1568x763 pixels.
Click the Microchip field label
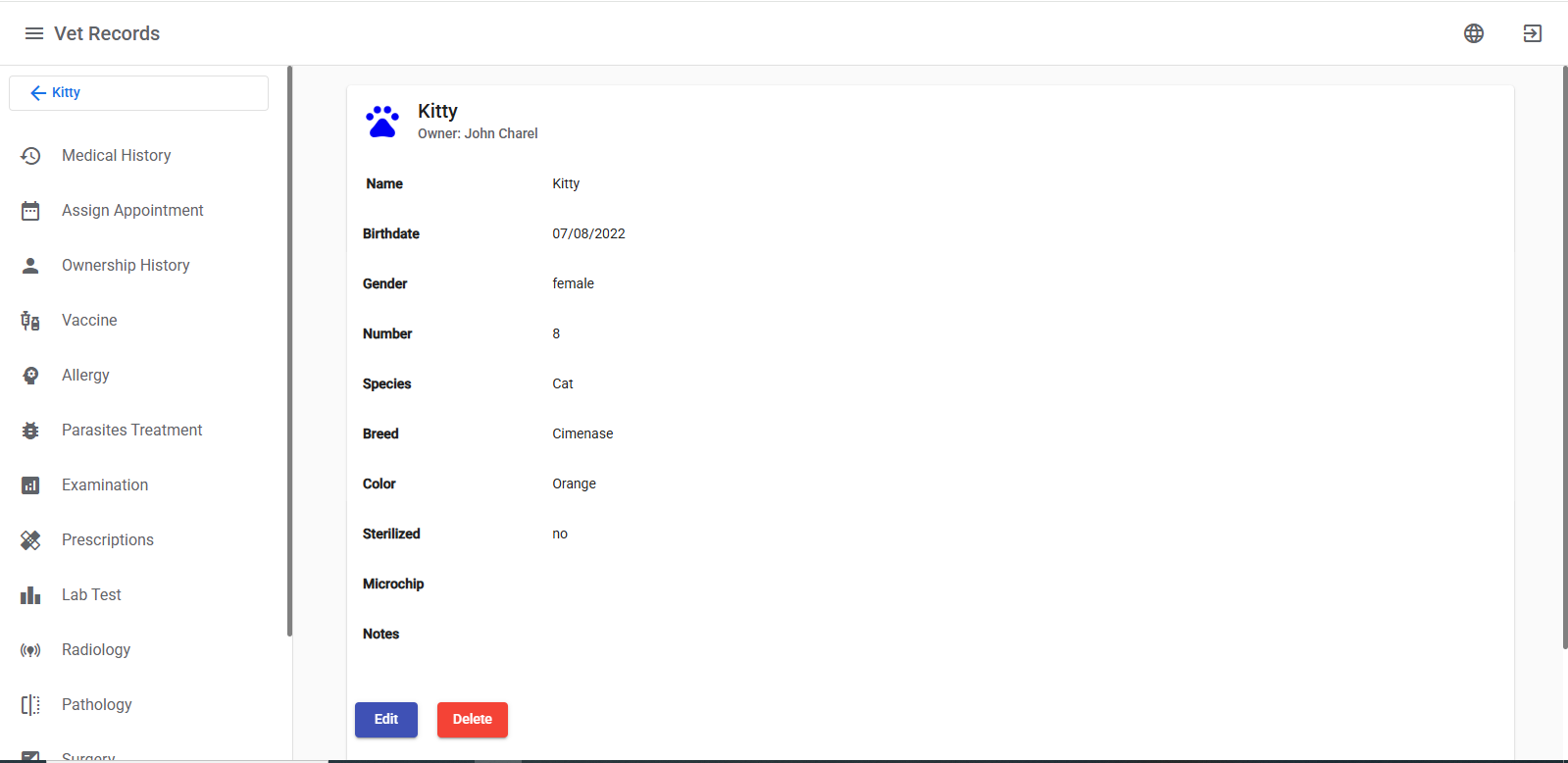click(393, 584)
